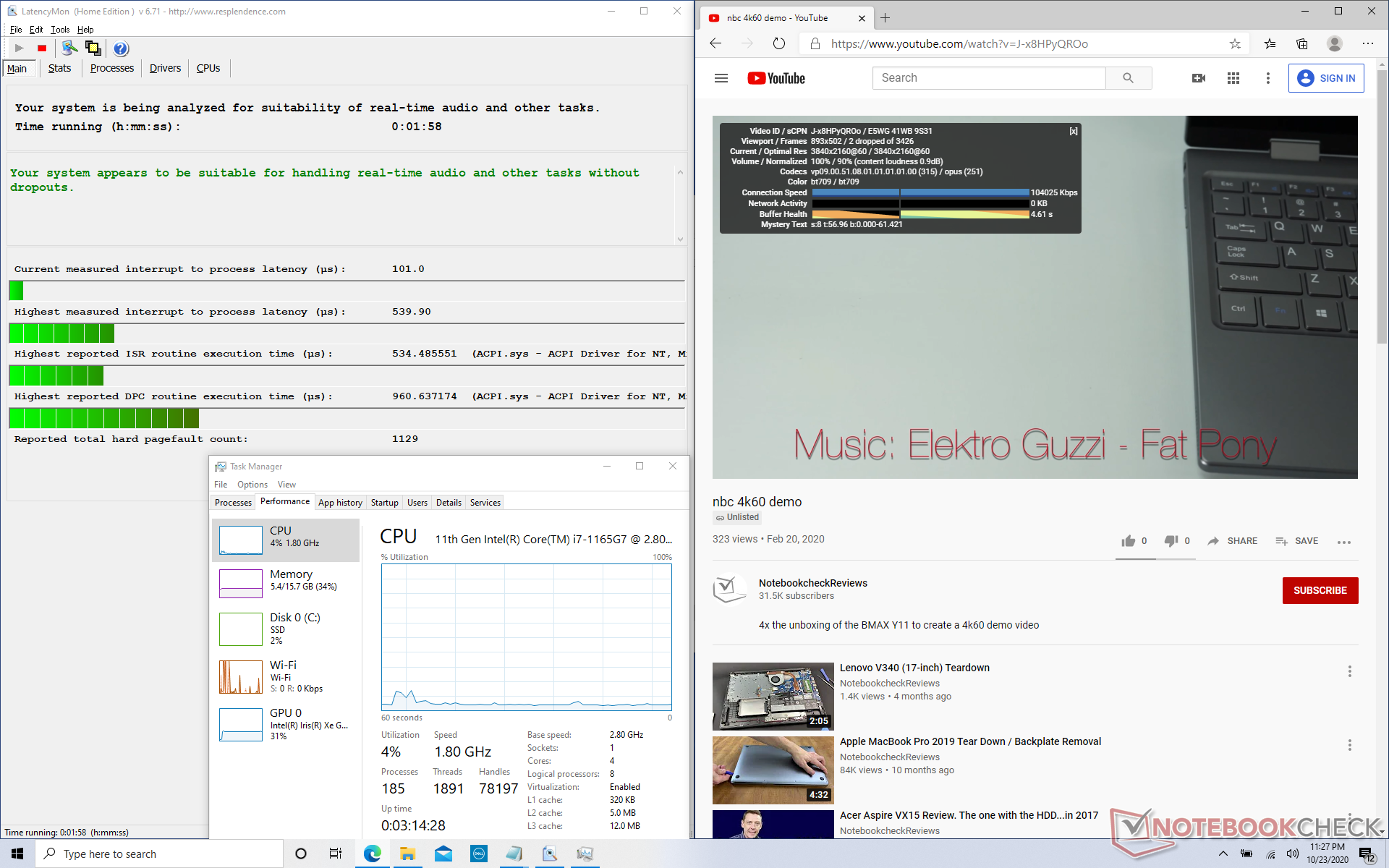Select GPU 0 performance entry
1389x868 pixels.
click(x=286, y=723)
